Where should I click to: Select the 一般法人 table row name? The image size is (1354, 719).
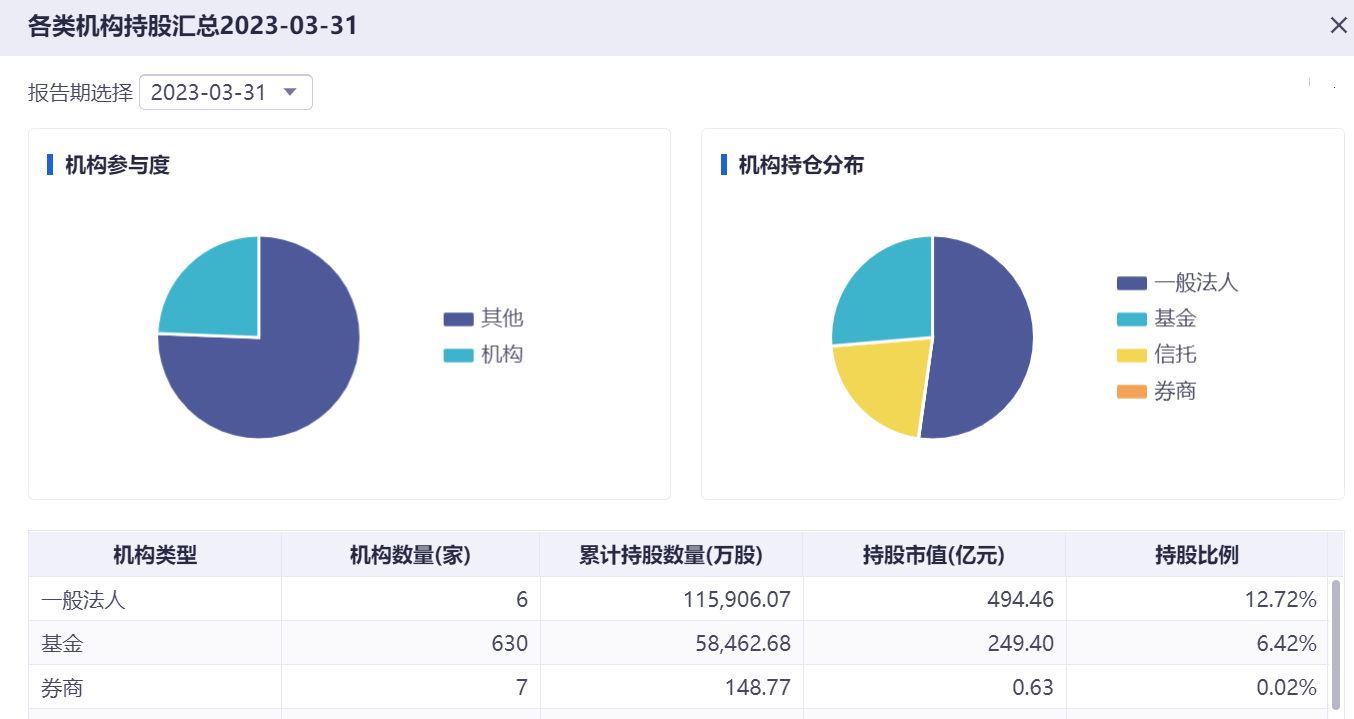coord(83,600)
